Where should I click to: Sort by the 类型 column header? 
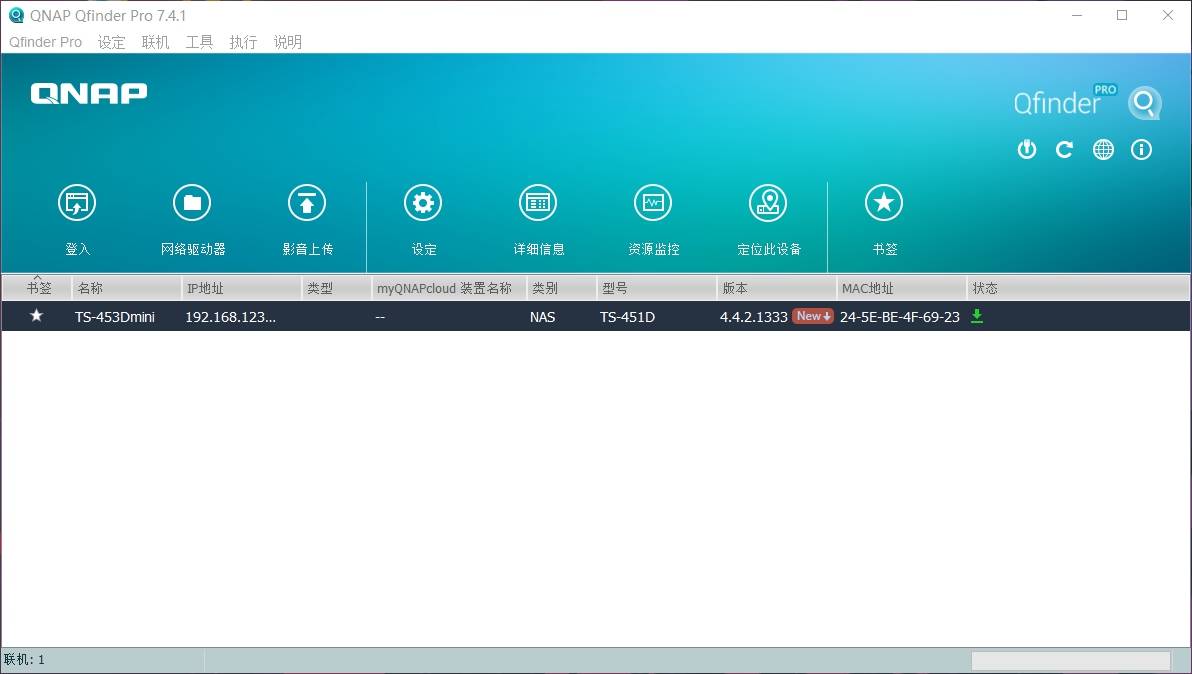coord(336,288)
